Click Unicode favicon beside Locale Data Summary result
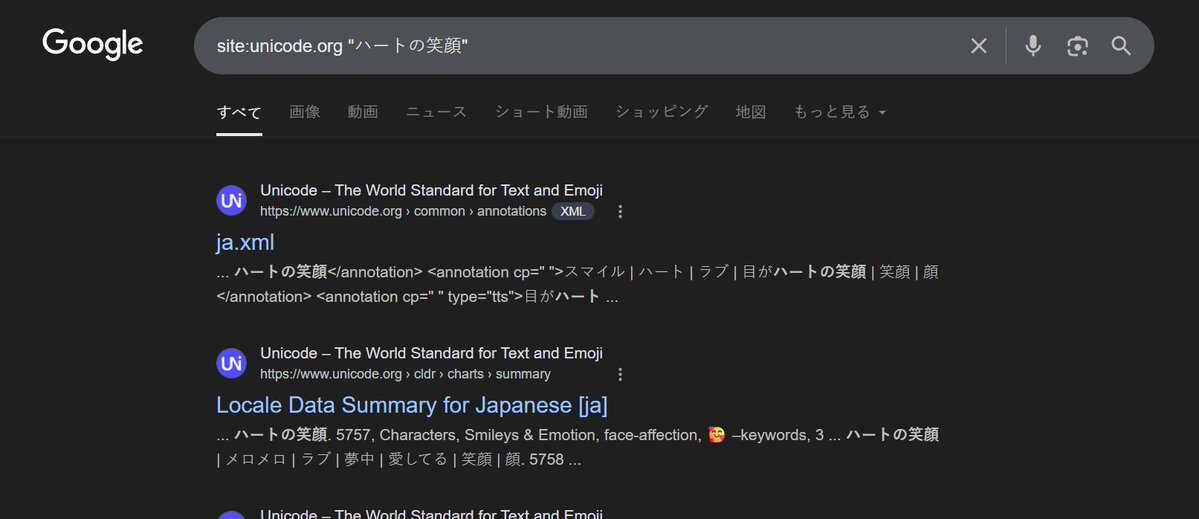 pyautogui.click(x=231, y=363)
